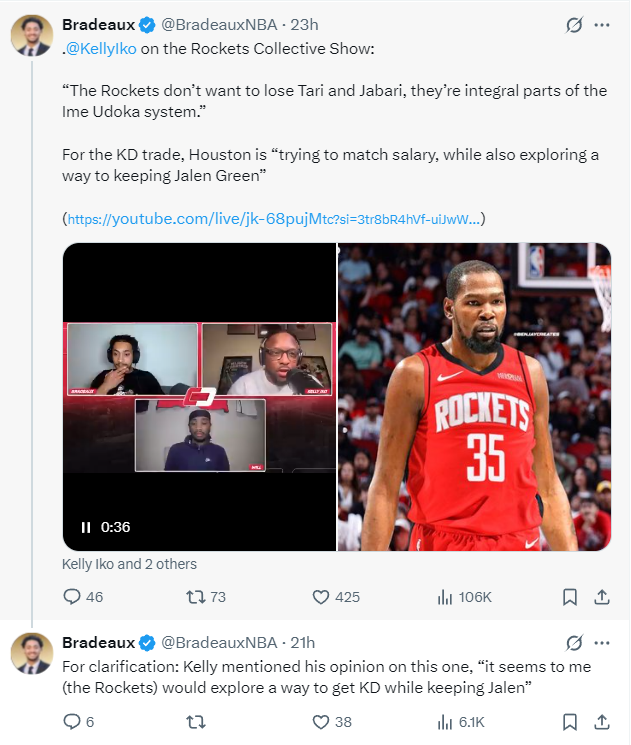This screenshot has height=745, width=631.
Task: Repost the tweet with 73 reposts
Action: [196, 597]
